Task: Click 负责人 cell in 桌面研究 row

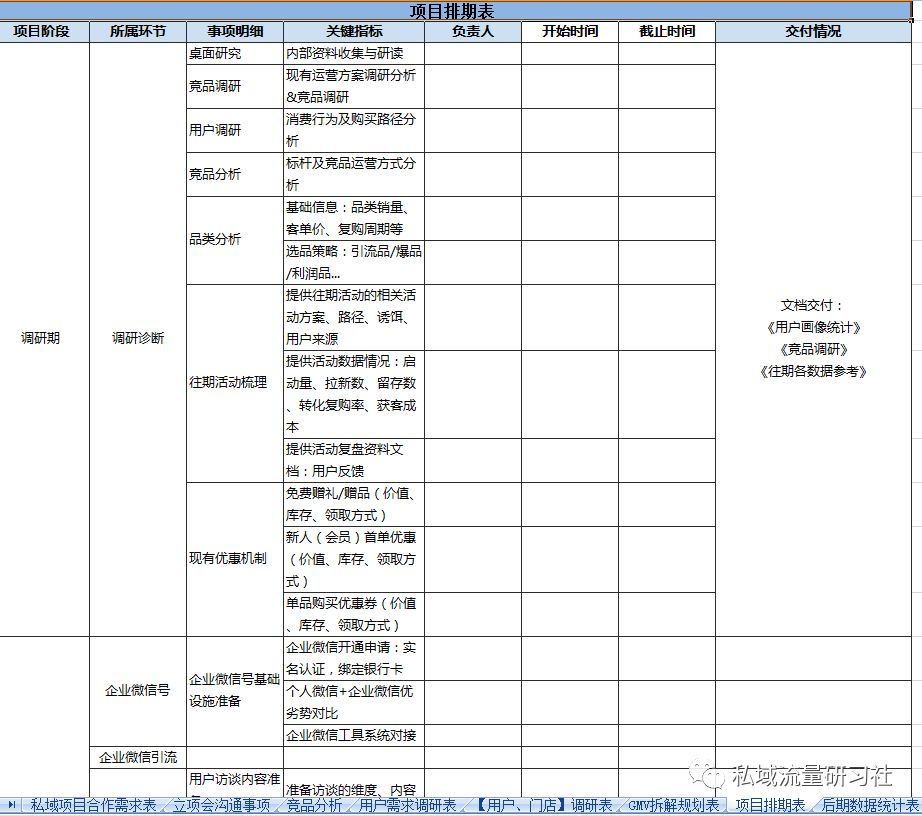Action: pos(473,53)
